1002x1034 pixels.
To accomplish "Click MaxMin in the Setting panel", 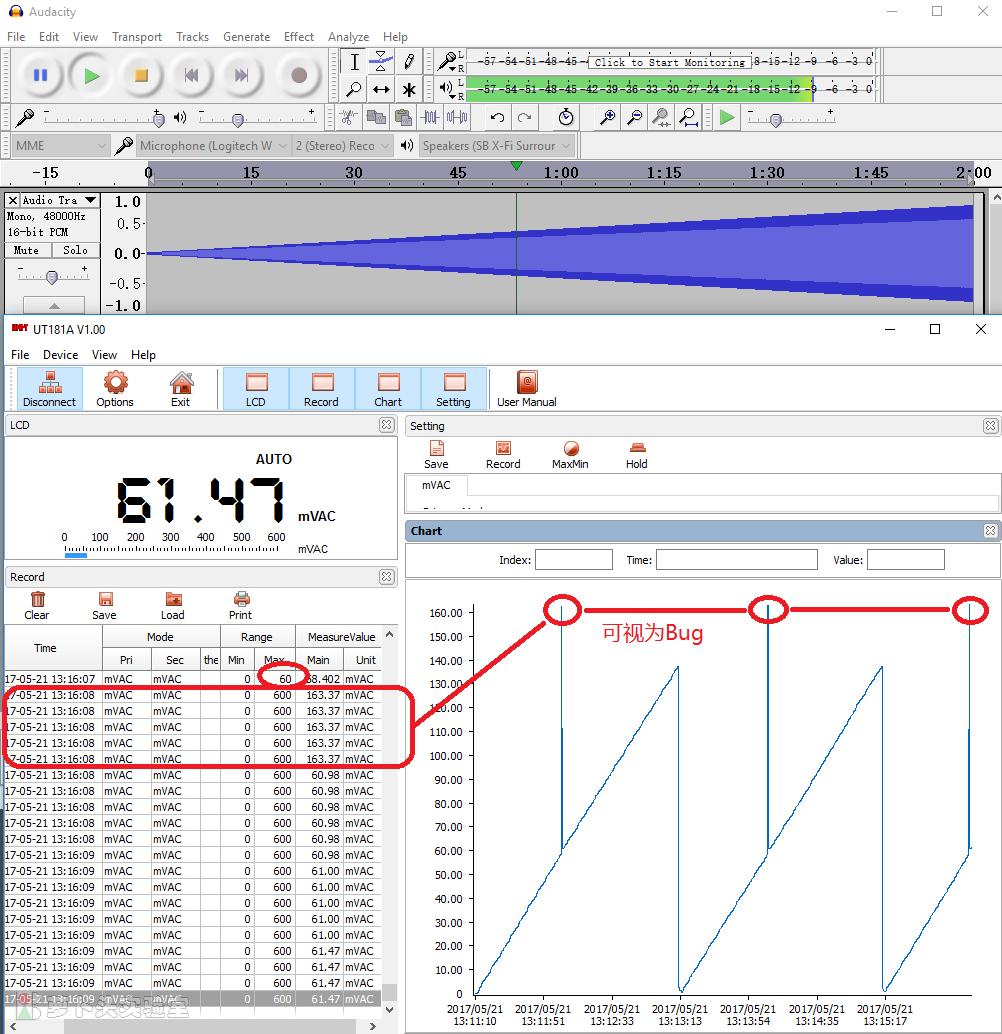I will point(570,455).
